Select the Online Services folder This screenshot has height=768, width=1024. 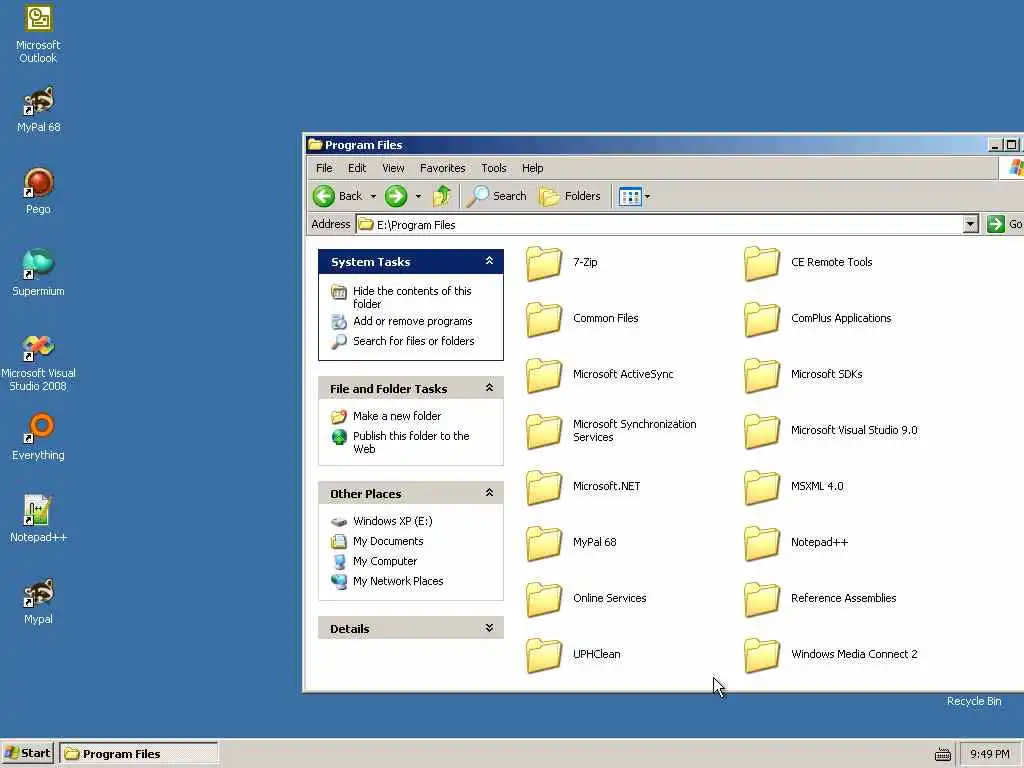point(586,599)
